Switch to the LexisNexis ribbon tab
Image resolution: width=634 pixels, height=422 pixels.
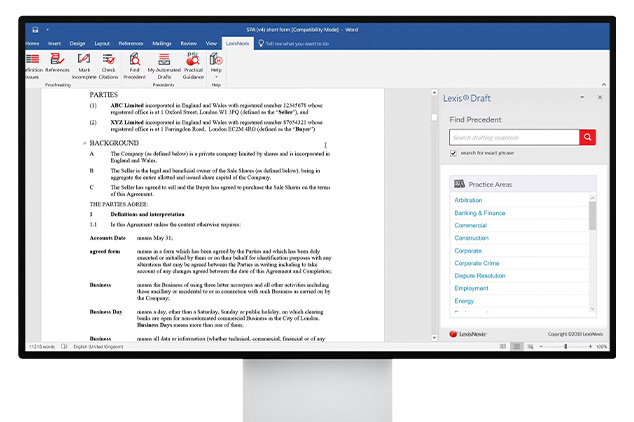(x=236, y=44)
